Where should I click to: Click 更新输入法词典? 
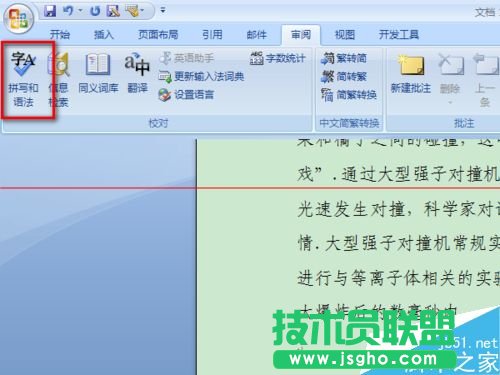coord(201,77)
